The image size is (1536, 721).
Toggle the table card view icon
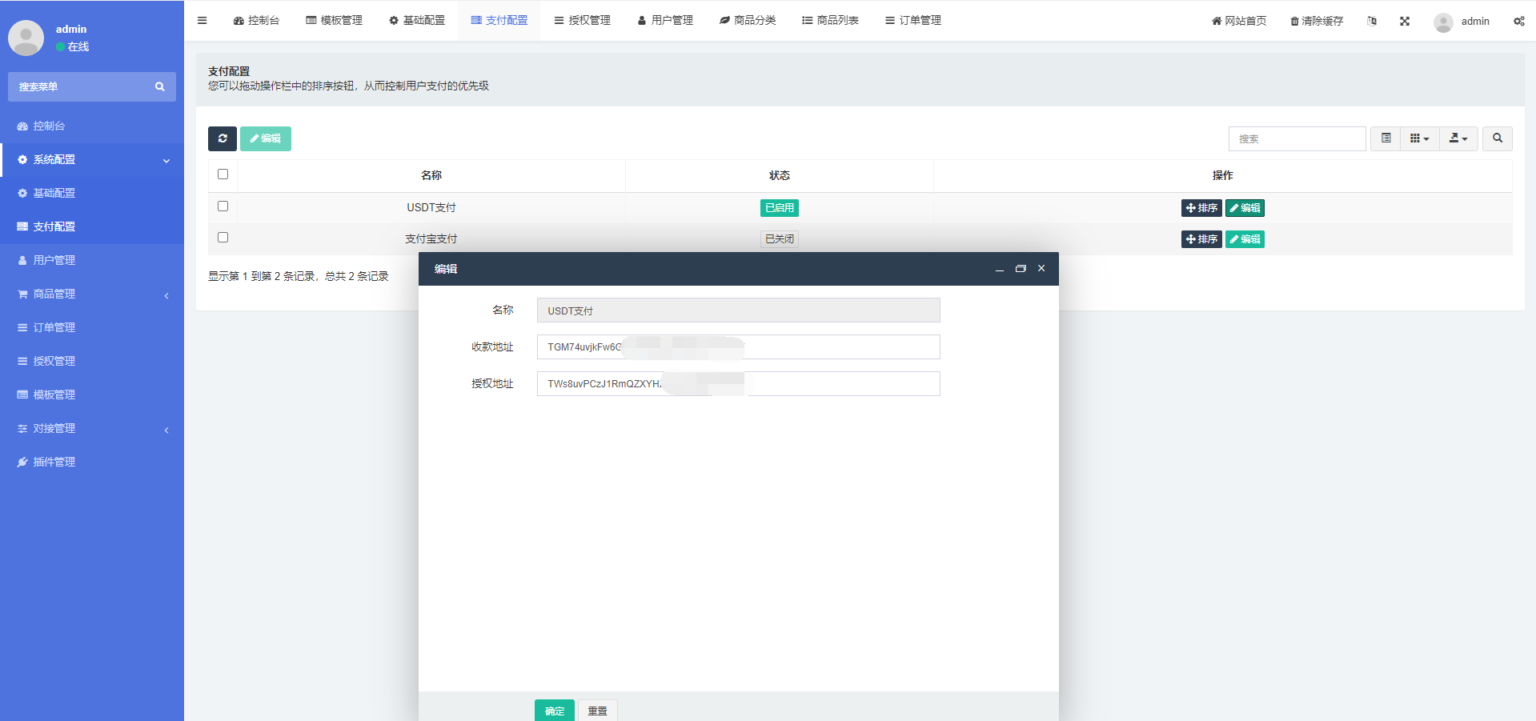click(1385, 139)
